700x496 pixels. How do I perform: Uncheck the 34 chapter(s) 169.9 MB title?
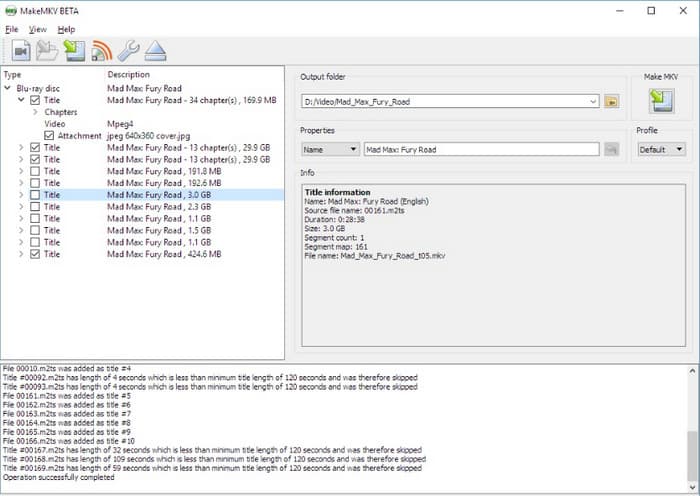click(x=35, y=100)
